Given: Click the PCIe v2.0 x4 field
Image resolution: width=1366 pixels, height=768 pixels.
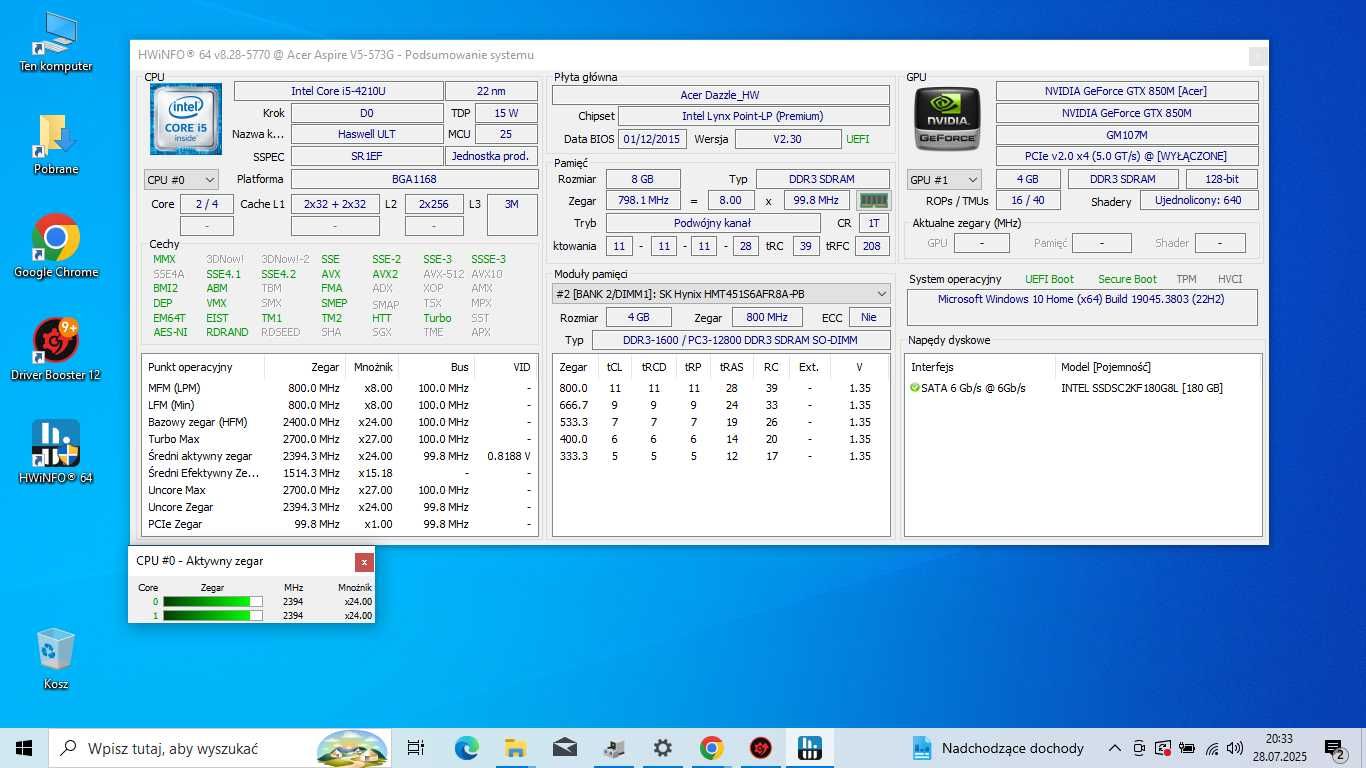Looking at the screenshot, I should pos(1127,156).
